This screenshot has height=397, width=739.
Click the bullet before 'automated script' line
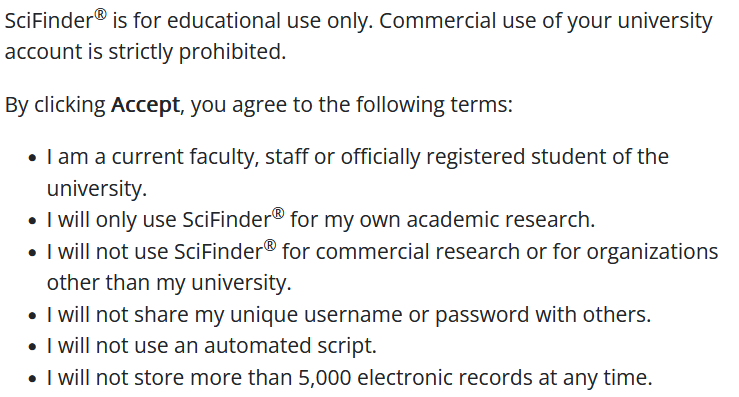click(32, 347)
